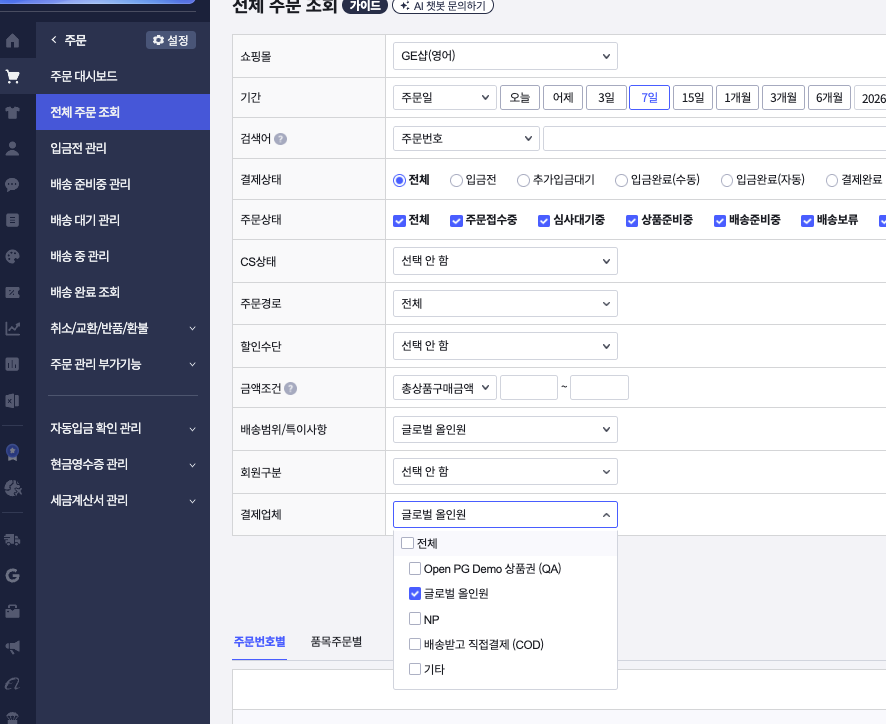Viewport: 886px width, 724px height.
Task: Uncheck the 주문접수중 order status checkbox
Action: [456, 221]
